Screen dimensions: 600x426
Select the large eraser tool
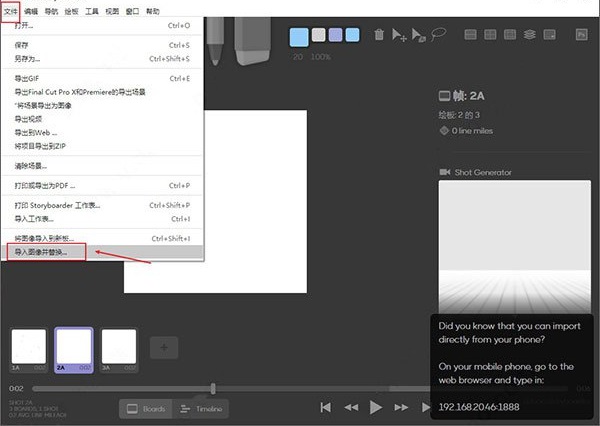click(x=253, y=41)
